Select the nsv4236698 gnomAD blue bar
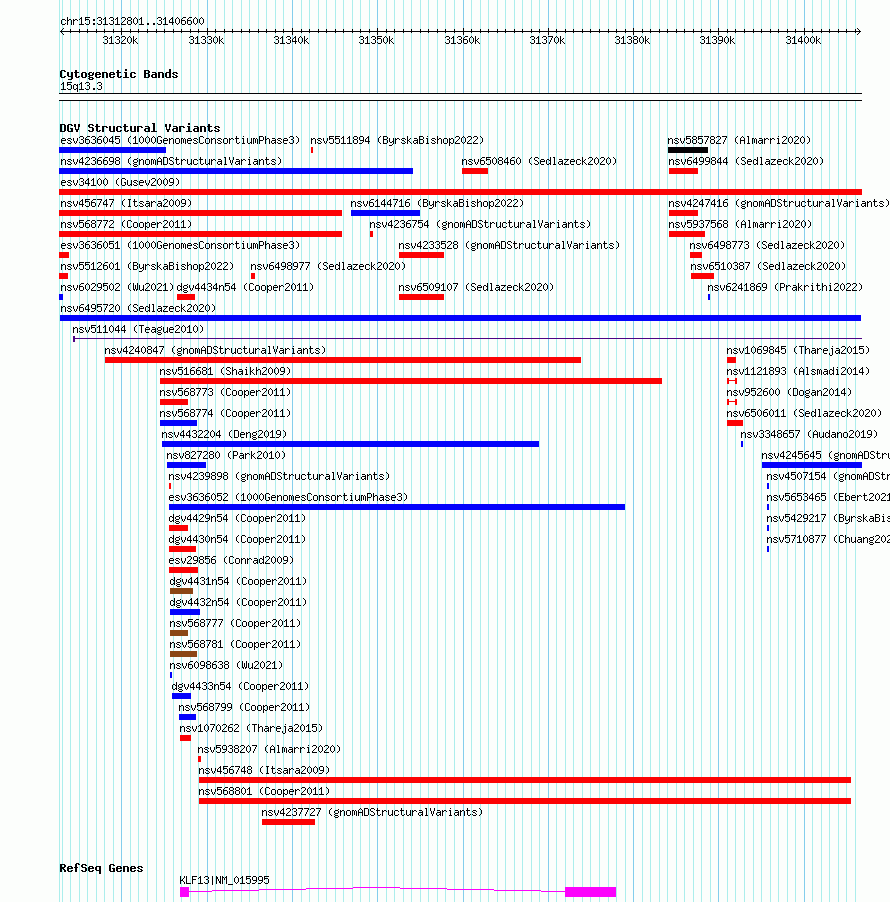Viewport: 890px width, 902px height. coord(236,171)
